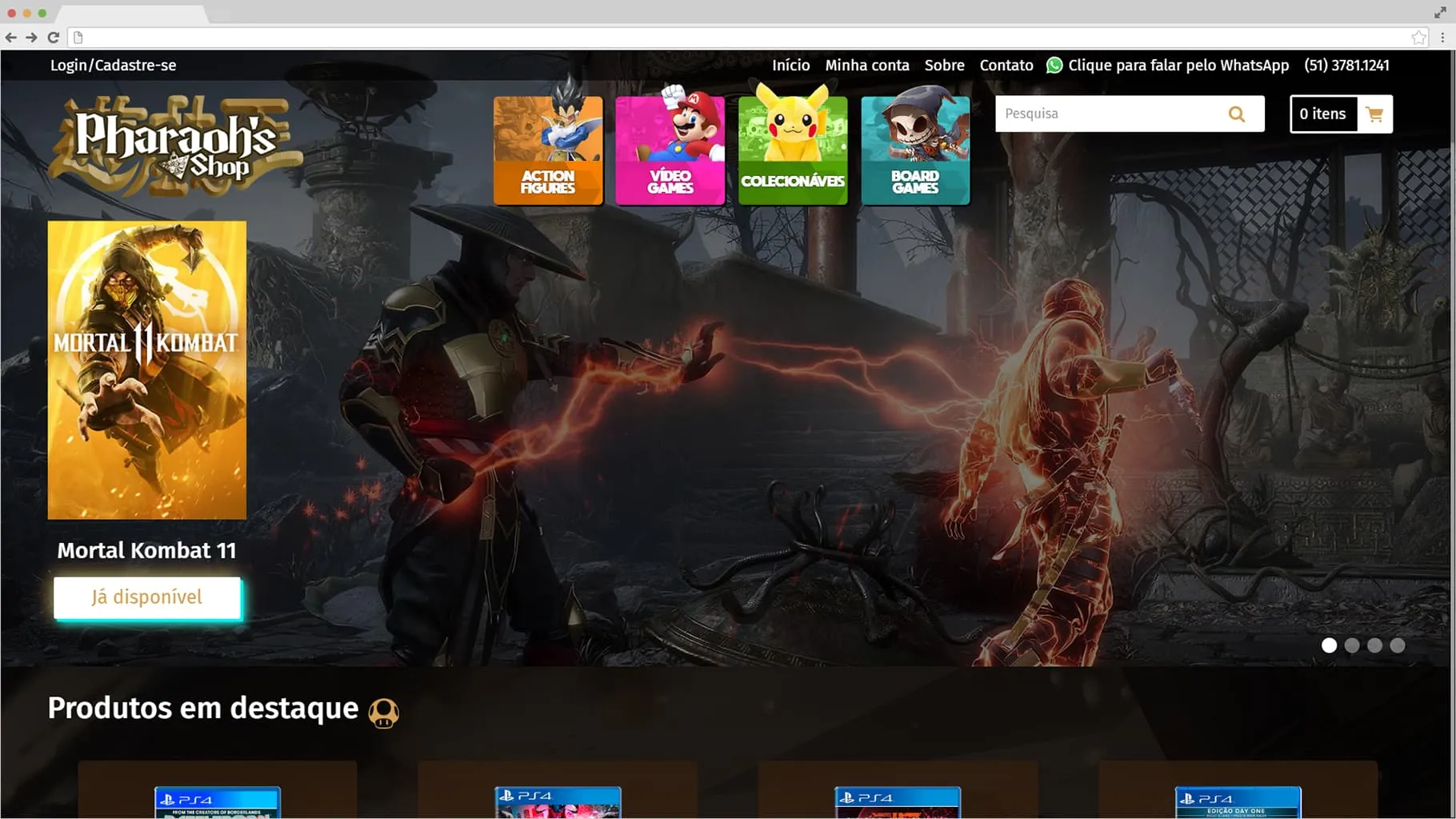The width and height of the screenshot is (1456, 819).
Task: Click the browser back arrow
Action: click(x=11, y=38)
